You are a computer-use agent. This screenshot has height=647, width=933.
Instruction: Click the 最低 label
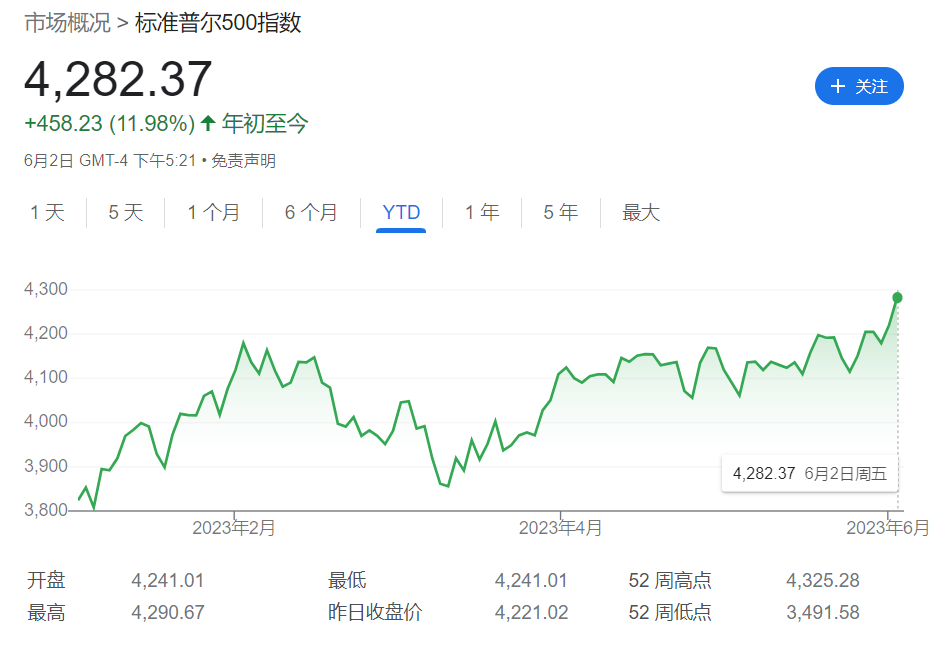[347, 580]
